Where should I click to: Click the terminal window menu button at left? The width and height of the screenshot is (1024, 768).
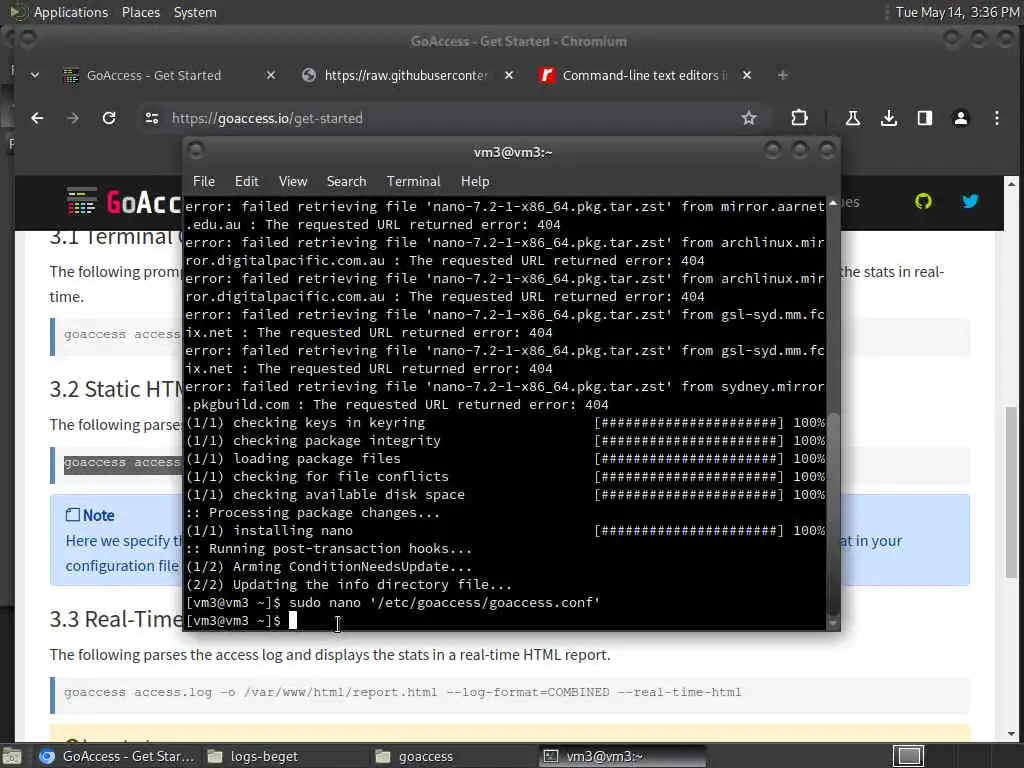(195, 151)
